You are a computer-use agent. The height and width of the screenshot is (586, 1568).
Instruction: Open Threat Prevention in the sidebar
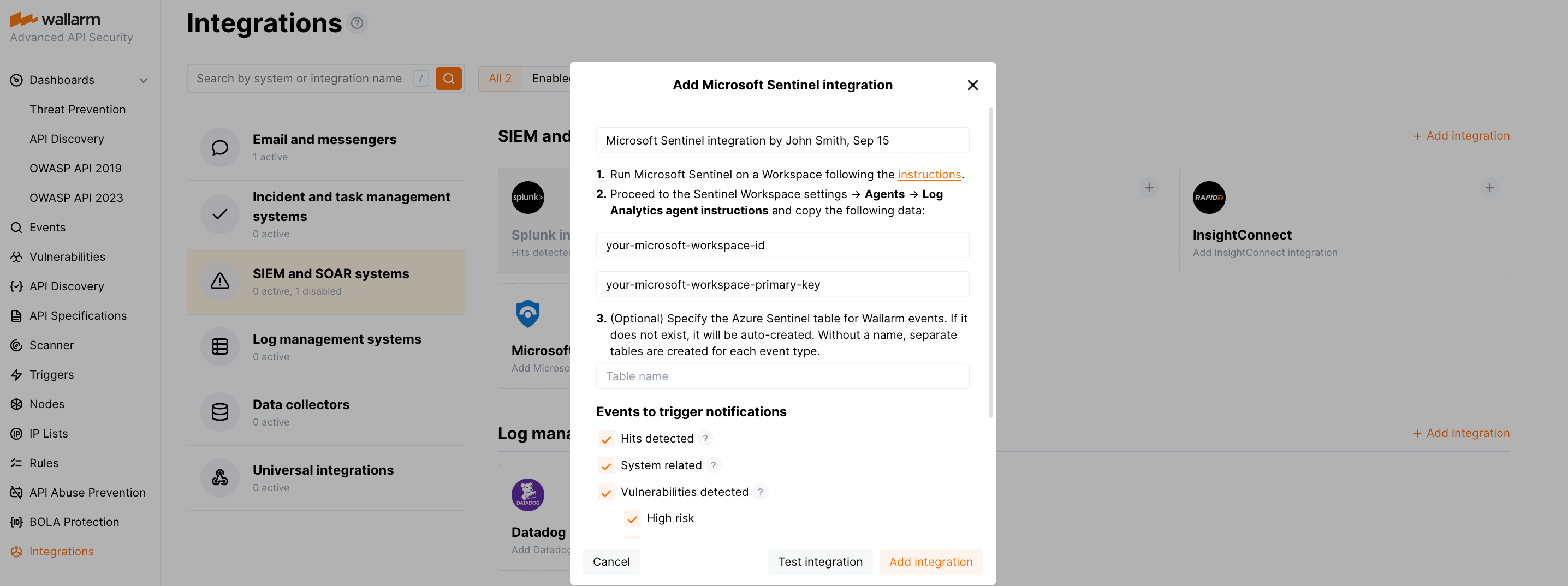[78, 109]
